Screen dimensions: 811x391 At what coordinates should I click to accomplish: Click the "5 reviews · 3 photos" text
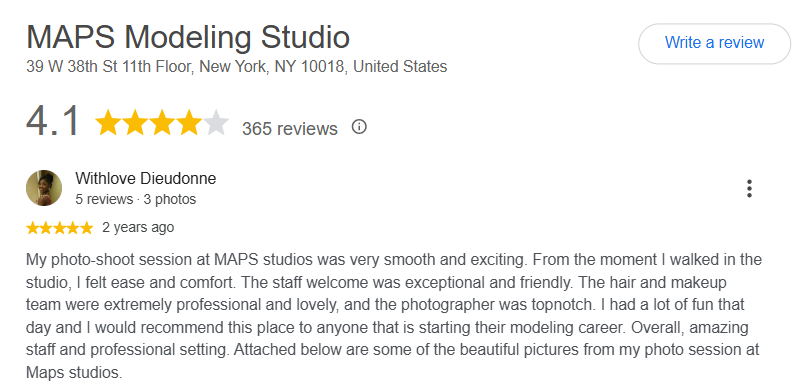click(136, 199)
